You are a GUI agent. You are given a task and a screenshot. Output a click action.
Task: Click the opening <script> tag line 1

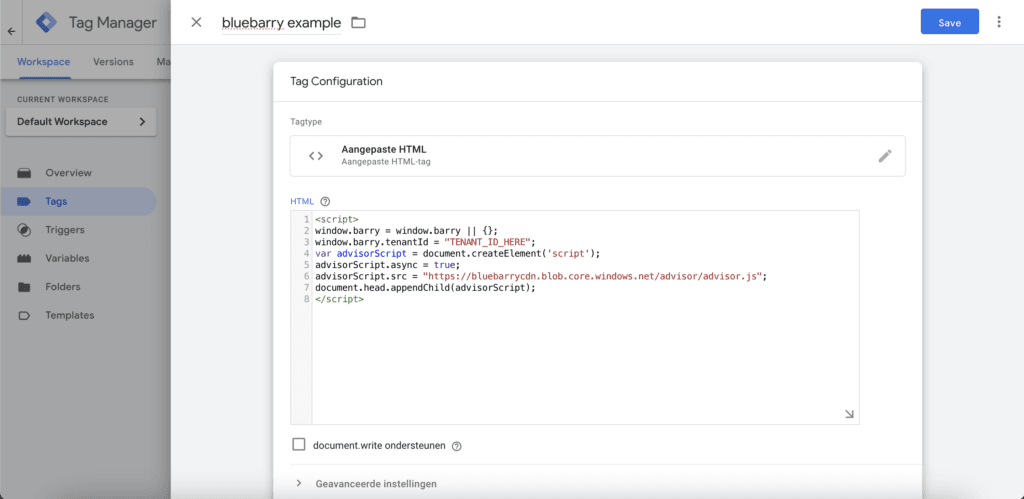pyautogui.click(x=337, y=219)
